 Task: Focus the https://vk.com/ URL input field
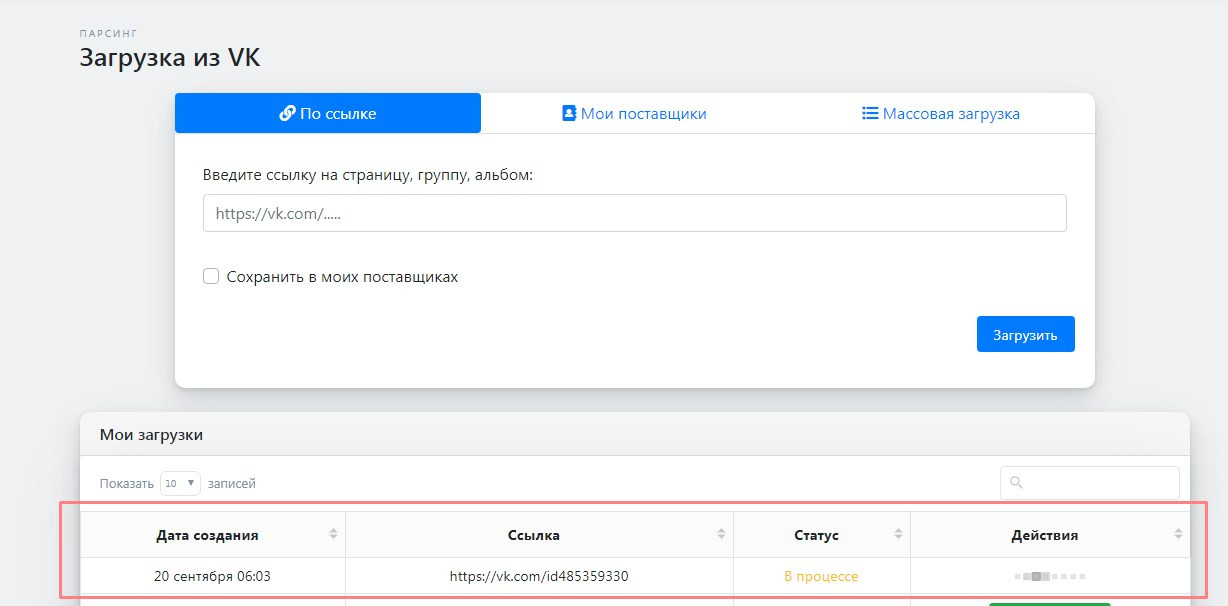(634, 213)
